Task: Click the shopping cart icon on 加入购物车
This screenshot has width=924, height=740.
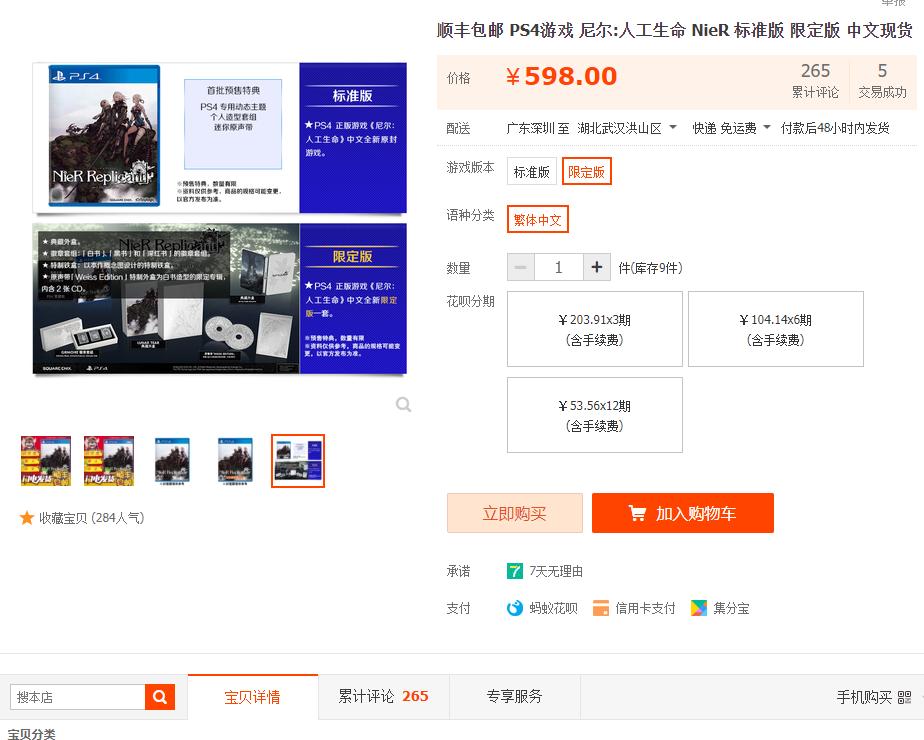Action: pos(637,513)
